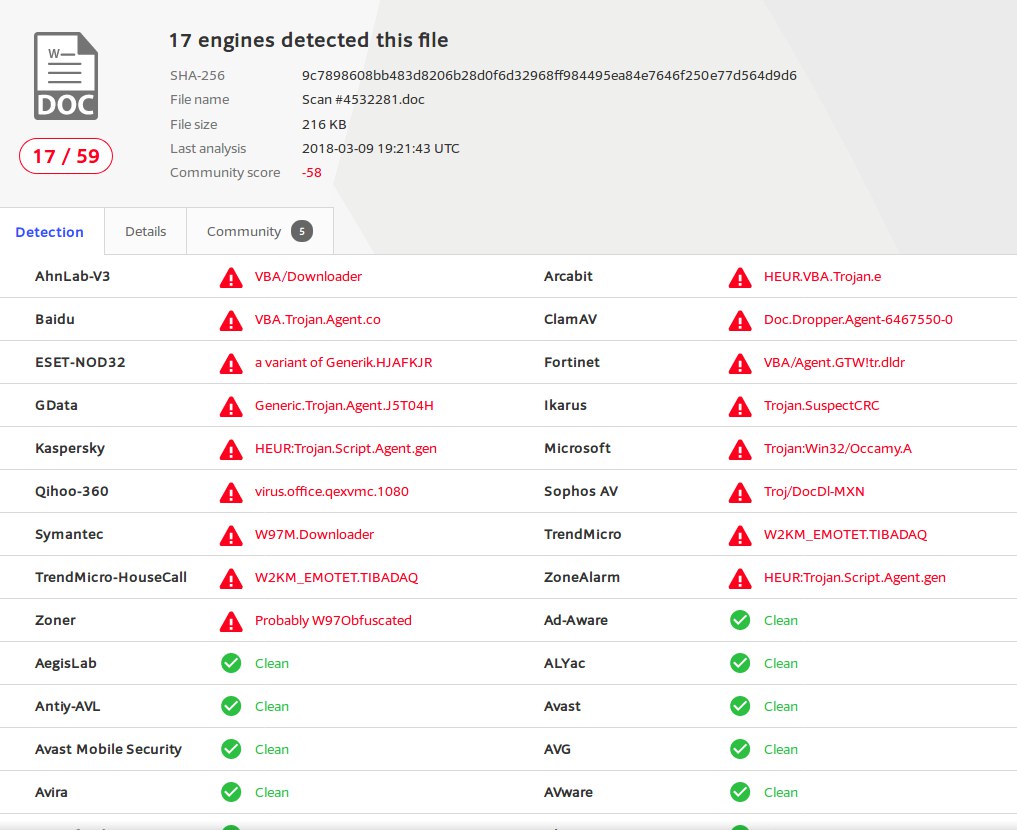Click the alert icon for Kaspersky result
This screenshot has width=1017, height=830.
point(231,449)
